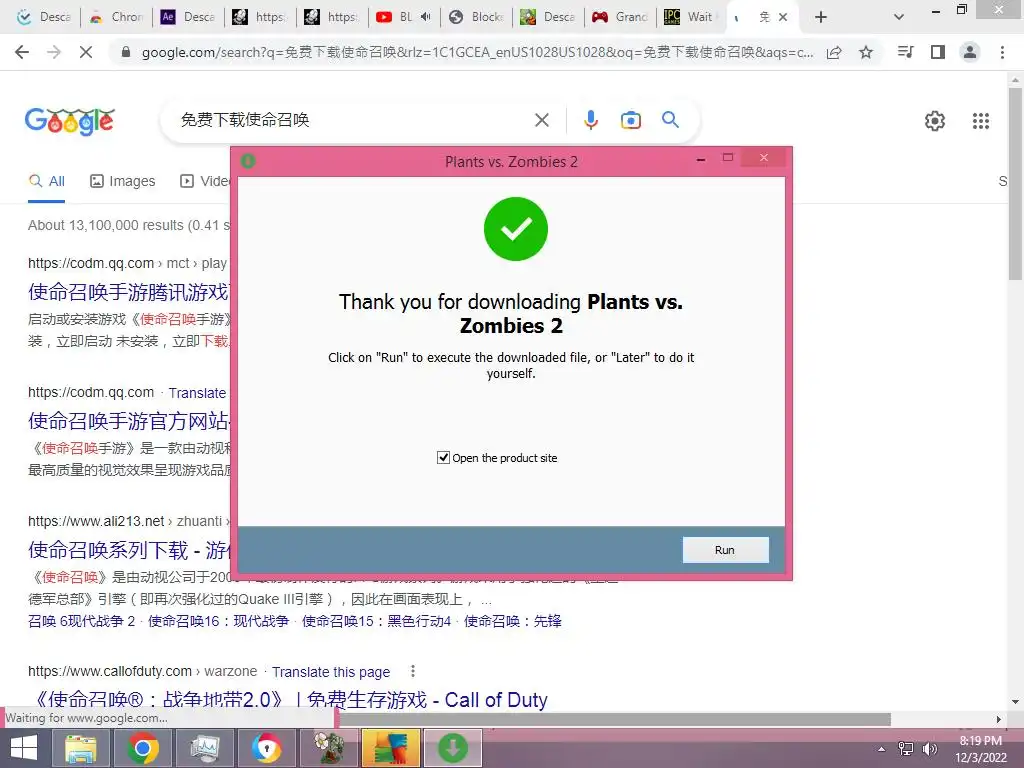The image size is (1024, 768).
Task: Uncheck the Open the product site checkbox
Action: (443, 458)
